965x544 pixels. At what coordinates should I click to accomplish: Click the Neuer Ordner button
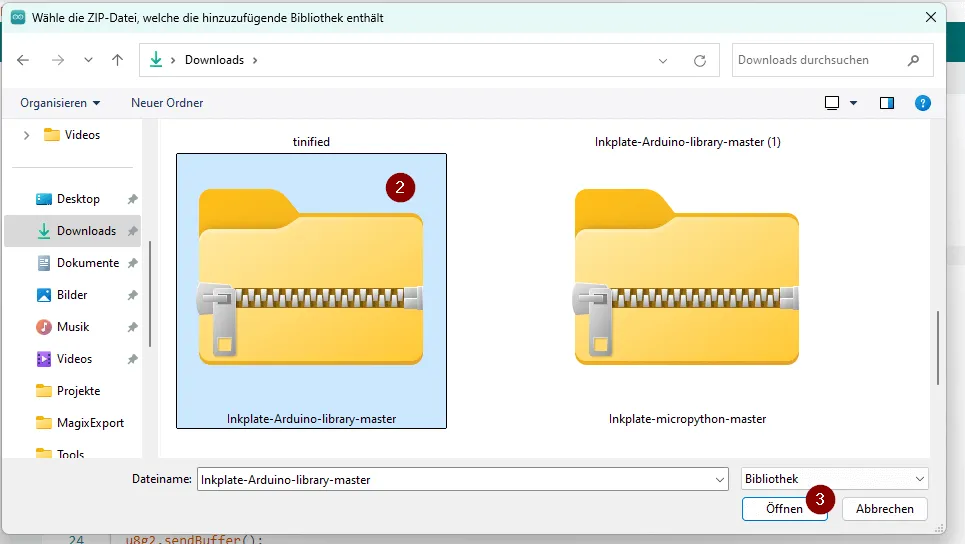(167, 103)
